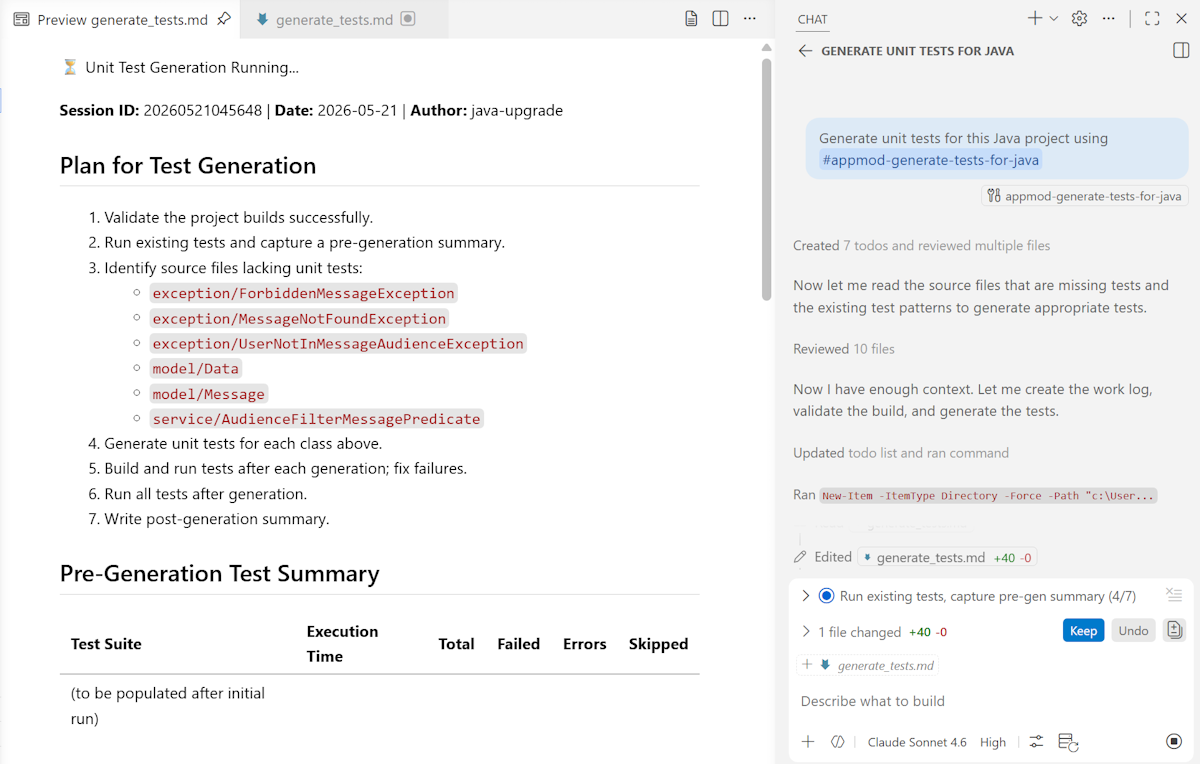Screen dimensions: 1200x764
Task: Click the Errors column header
Action: coord(584,644)
